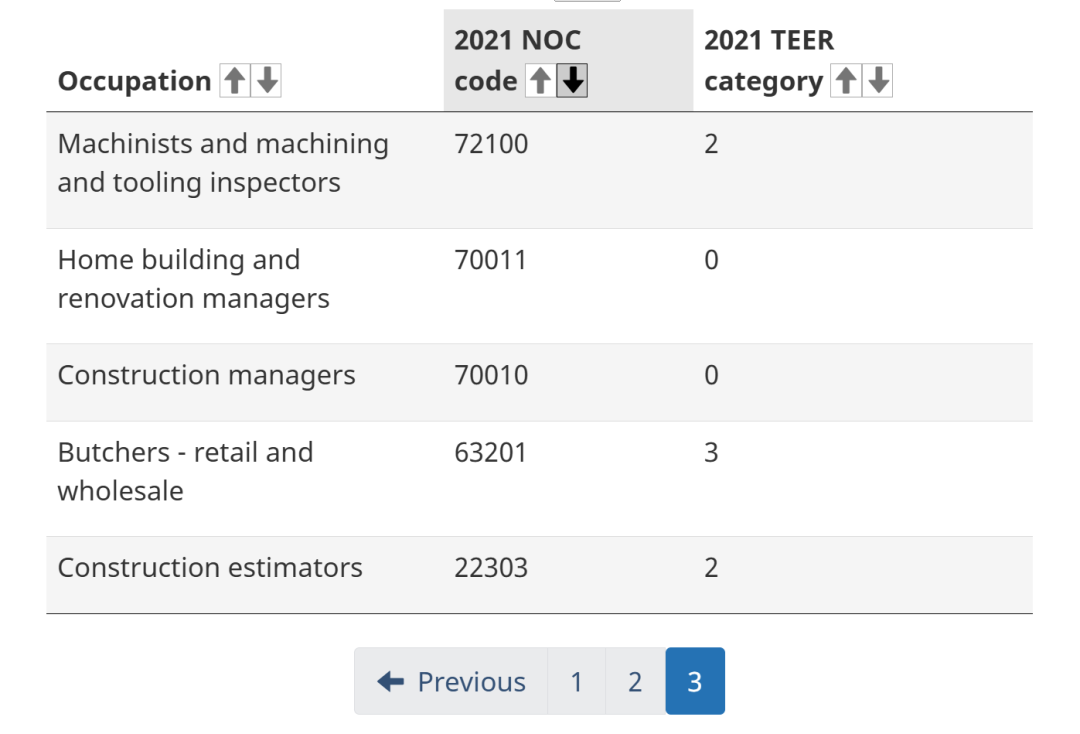Click the Previous arrow icon

(x=391, y=682)
